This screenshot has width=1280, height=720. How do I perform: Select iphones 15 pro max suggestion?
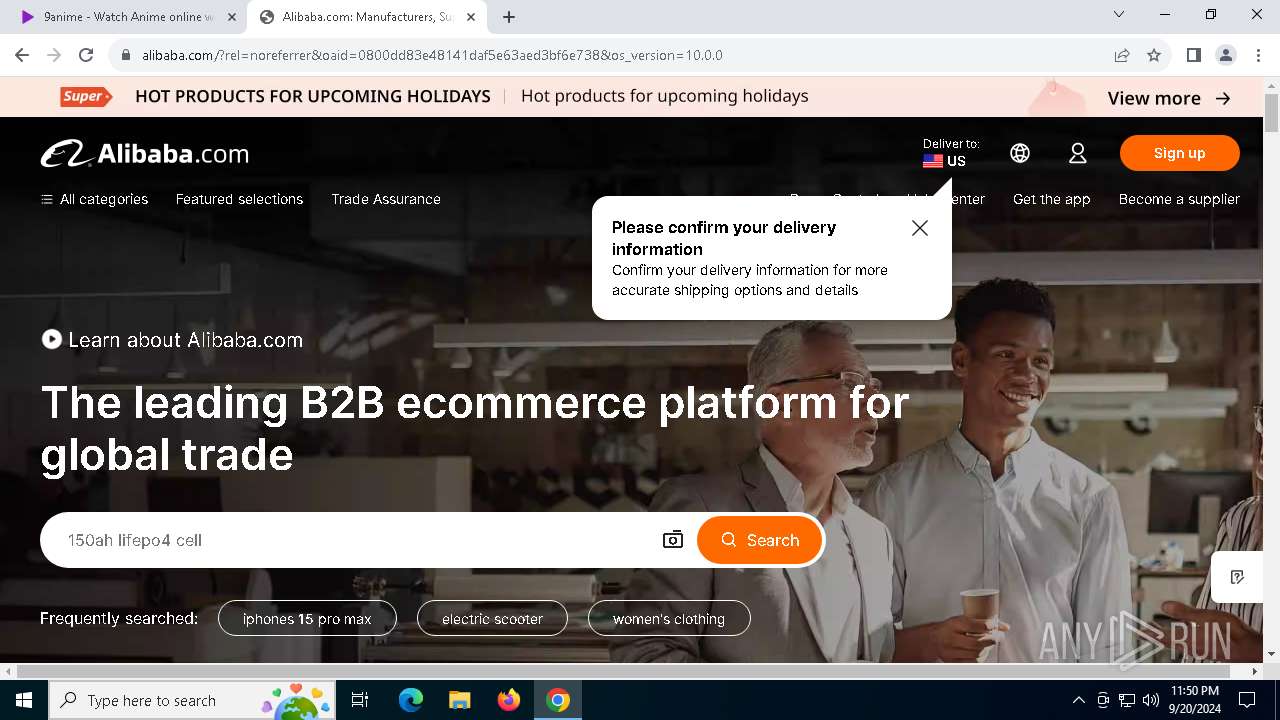point(307,619)
